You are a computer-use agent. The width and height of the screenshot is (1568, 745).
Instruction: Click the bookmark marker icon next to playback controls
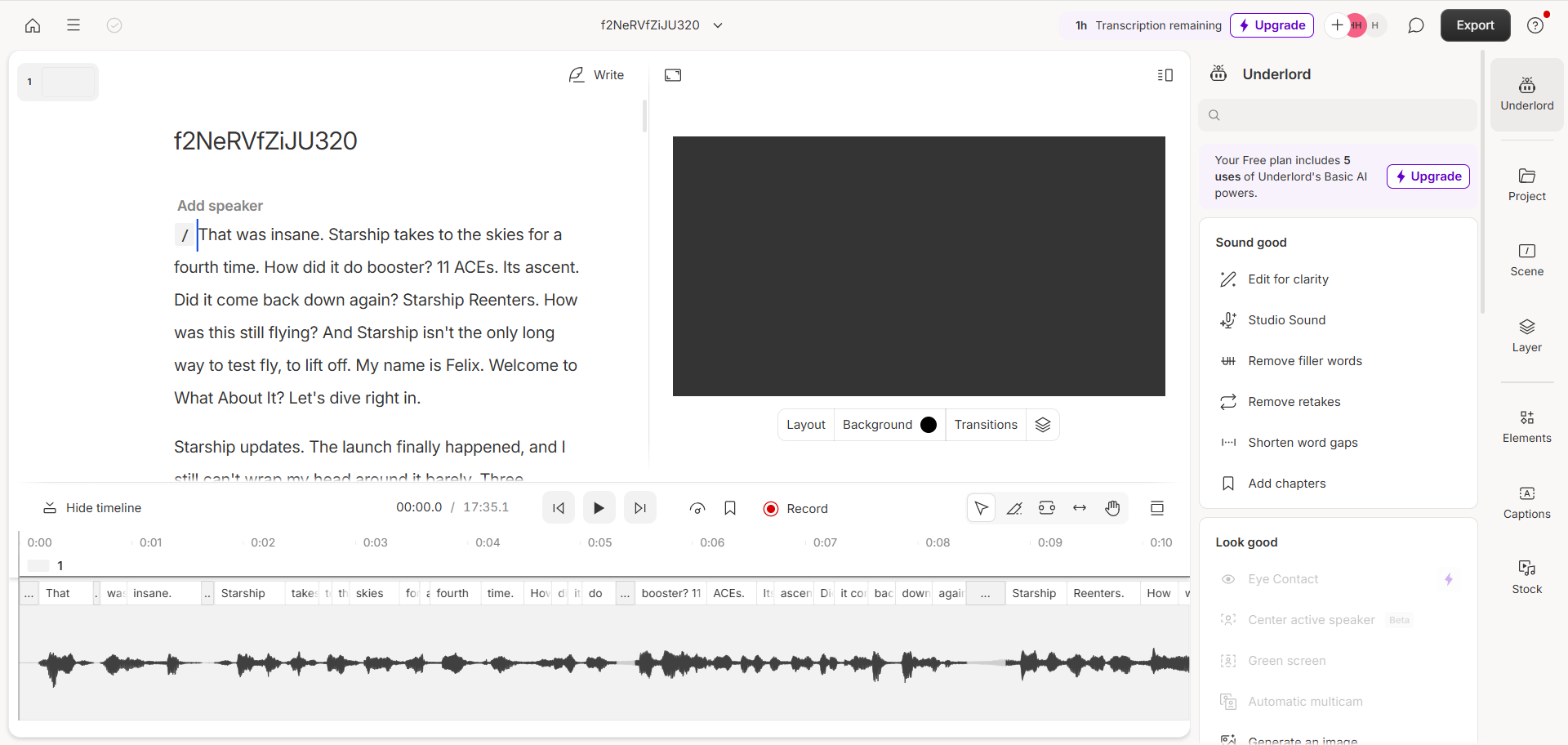730,507
